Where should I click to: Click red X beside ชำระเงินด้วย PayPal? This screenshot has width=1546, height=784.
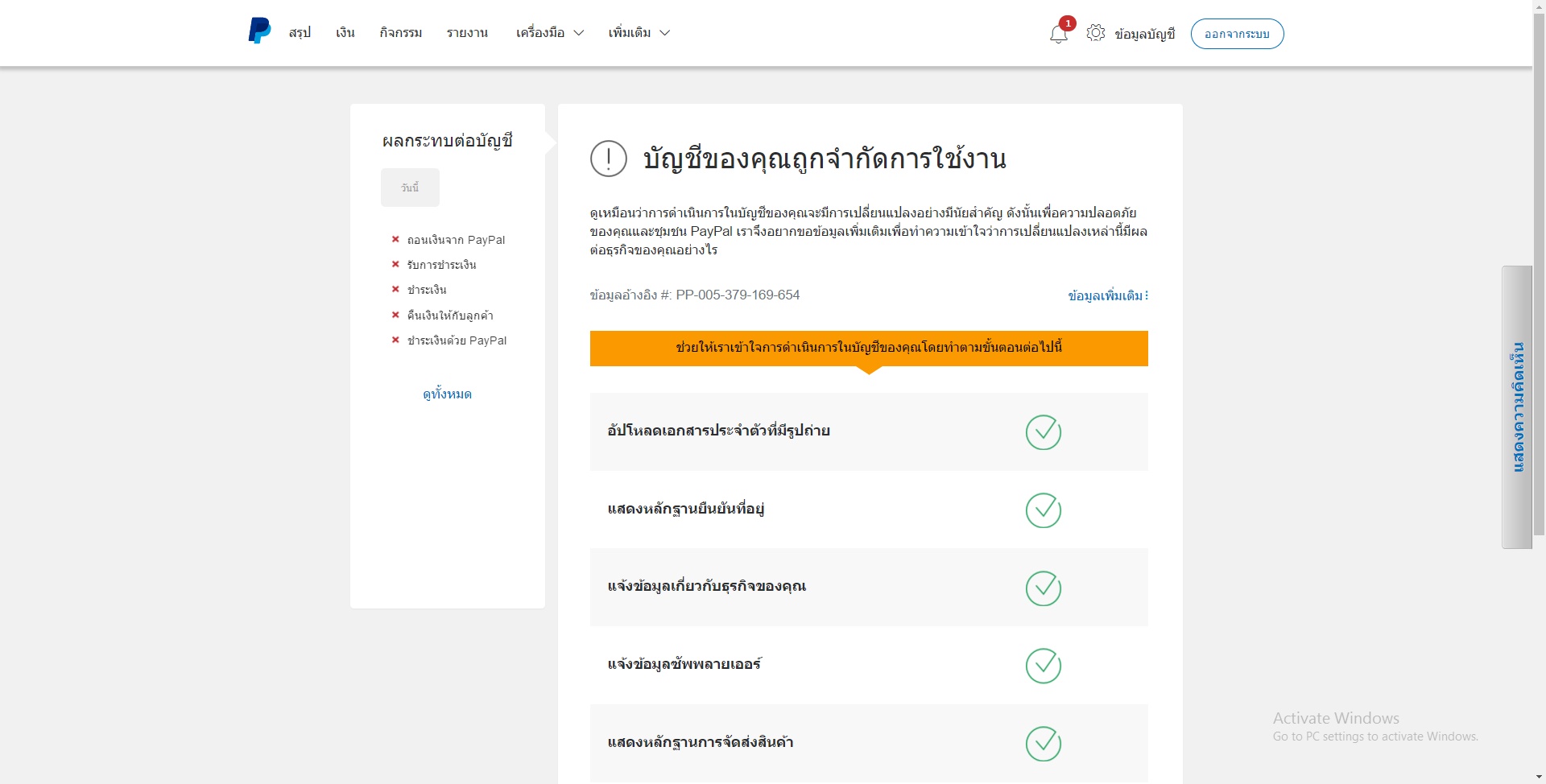point(395,340)
